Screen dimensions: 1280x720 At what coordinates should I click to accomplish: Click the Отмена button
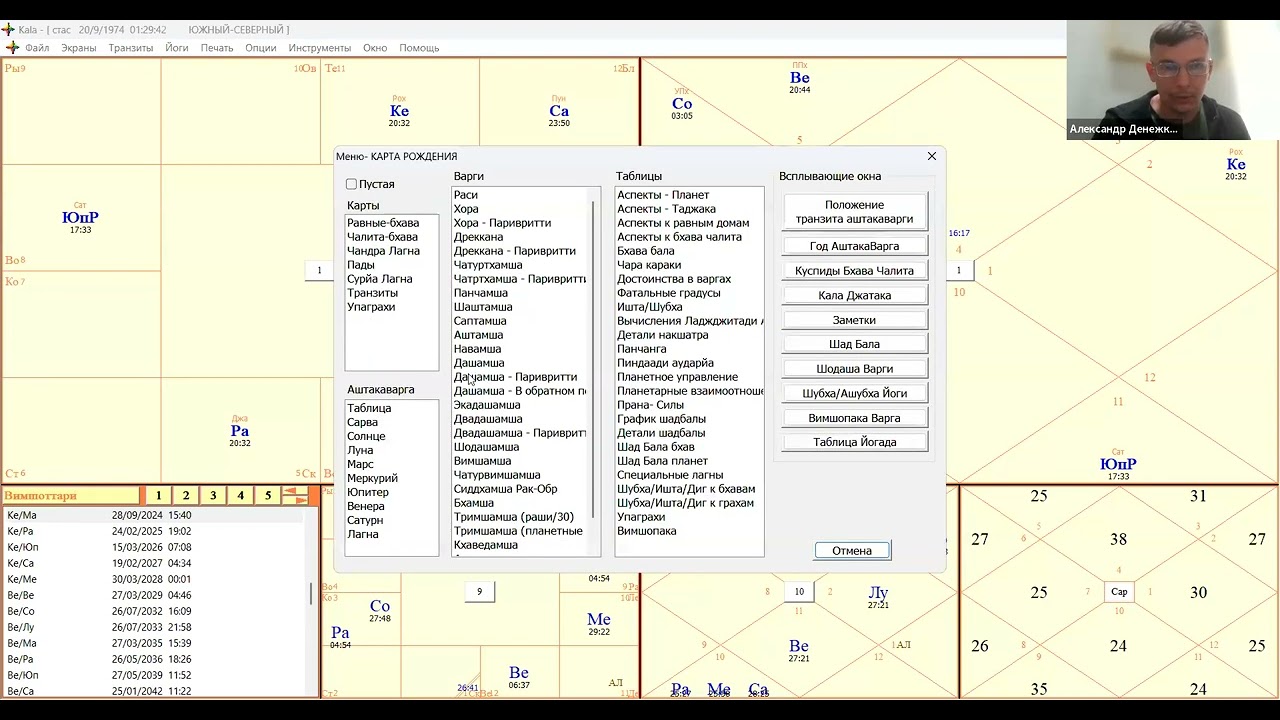pos(852,551)
